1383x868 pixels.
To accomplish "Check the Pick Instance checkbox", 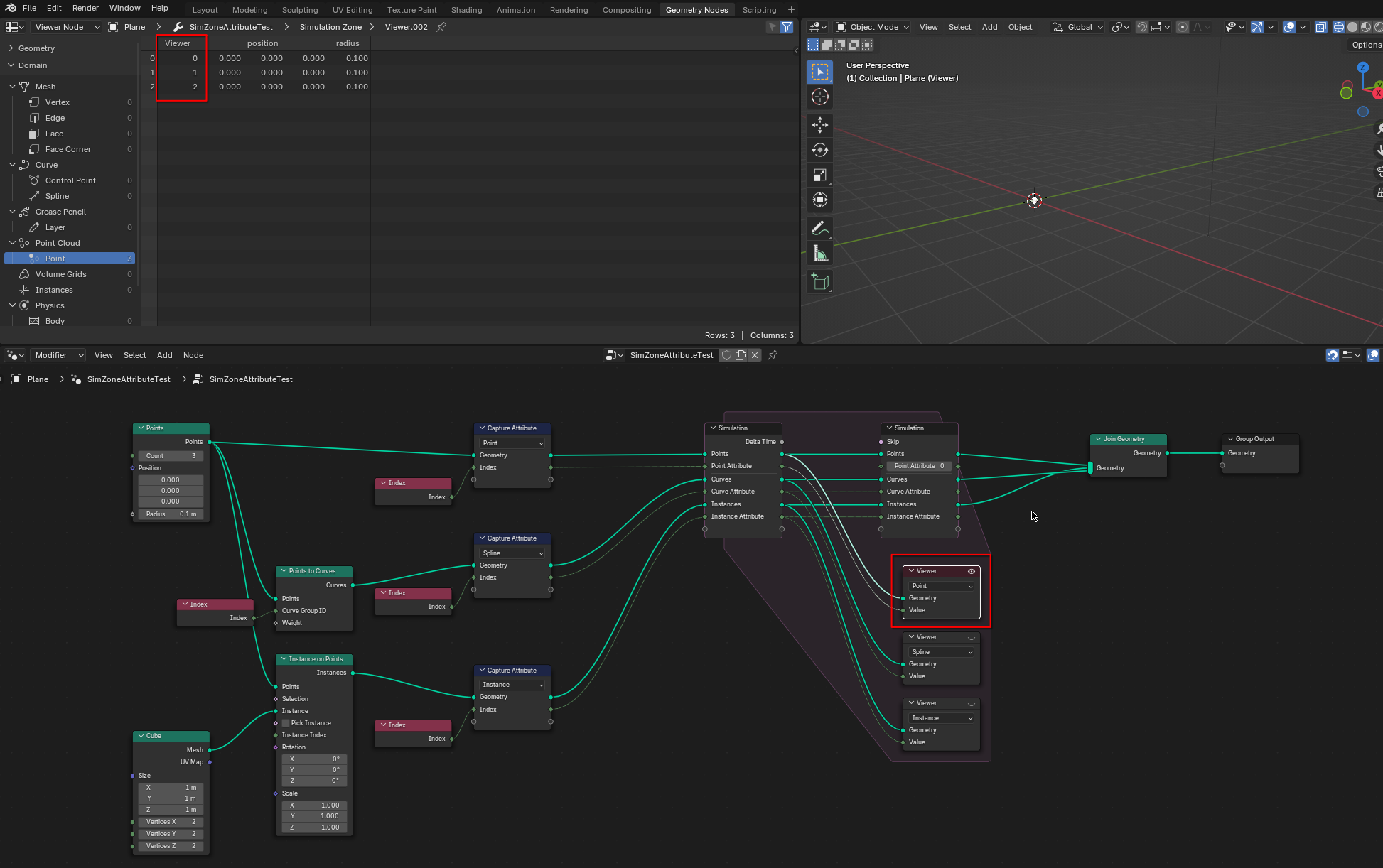I will coord(286,723).
